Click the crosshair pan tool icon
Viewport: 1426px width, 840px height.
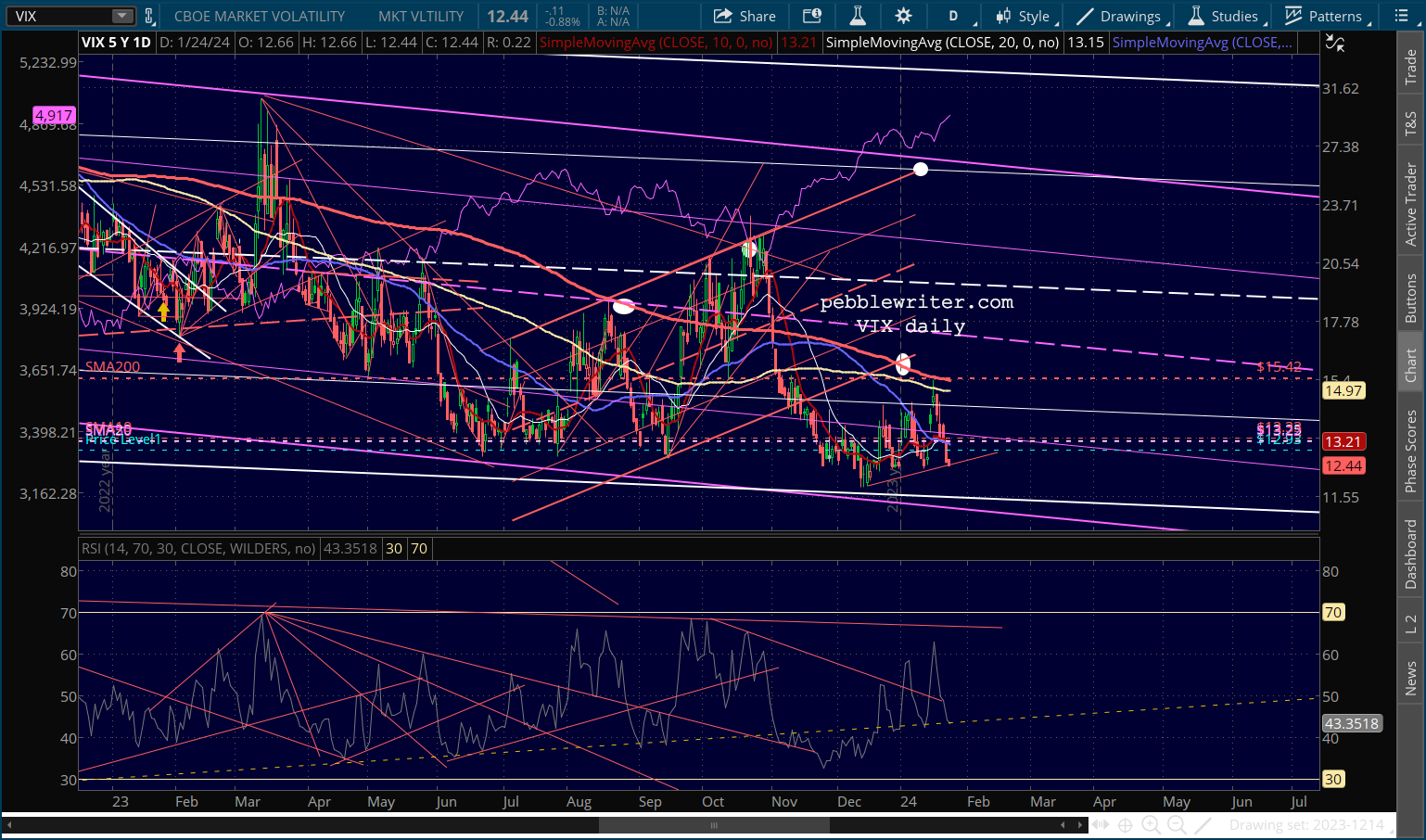click(x=1125, y=824)
